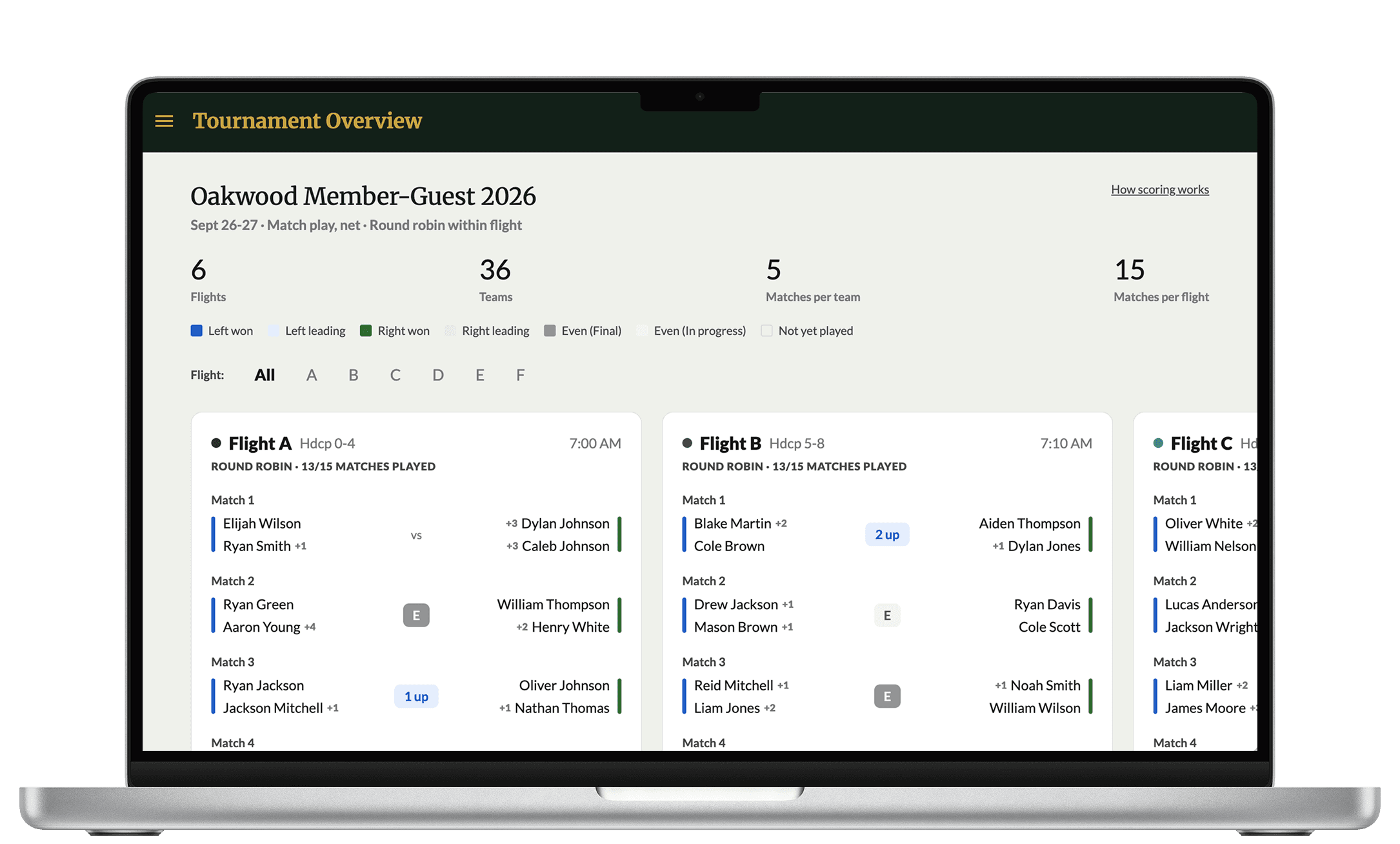The image size is (1400, 844).
Task: Click the Left leading legend swatch
Action: 274,330
